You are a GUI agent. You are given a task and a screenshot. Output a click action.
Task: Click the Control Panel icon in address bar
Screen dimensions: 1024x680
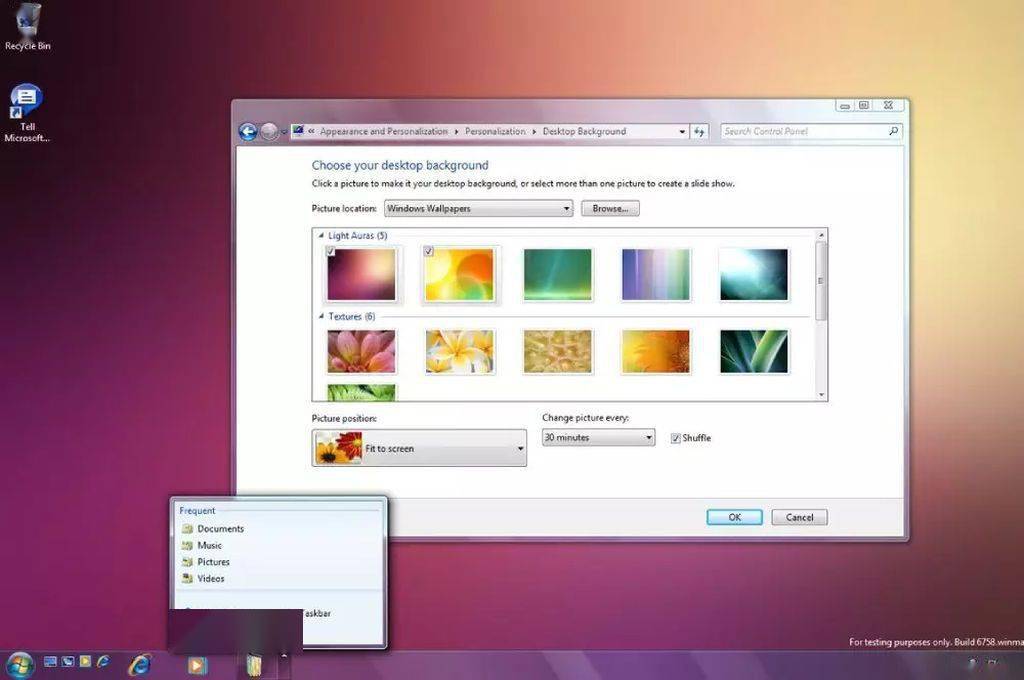298,131
